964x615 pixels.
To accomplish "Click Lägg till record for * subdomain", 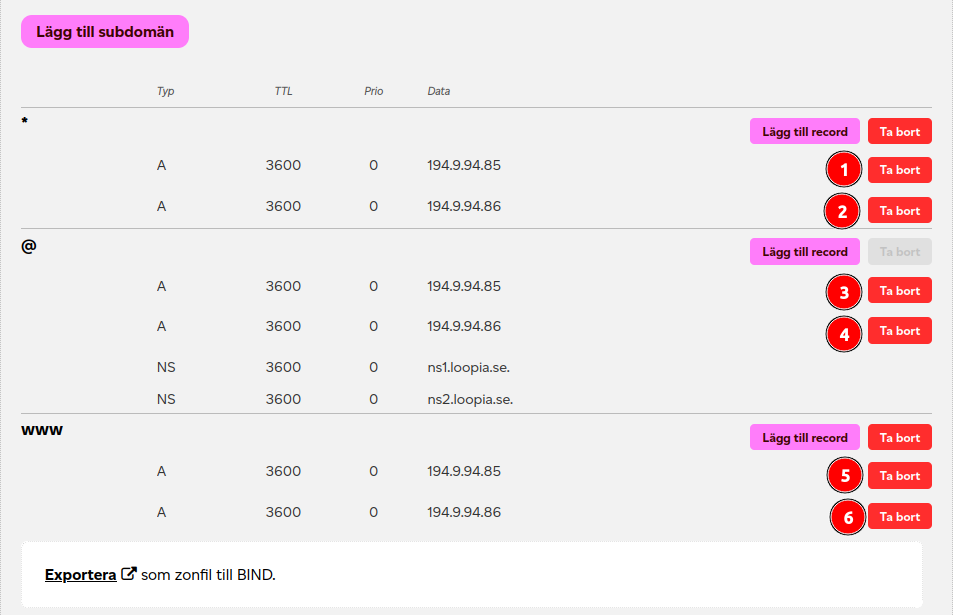I will point(804,131).
